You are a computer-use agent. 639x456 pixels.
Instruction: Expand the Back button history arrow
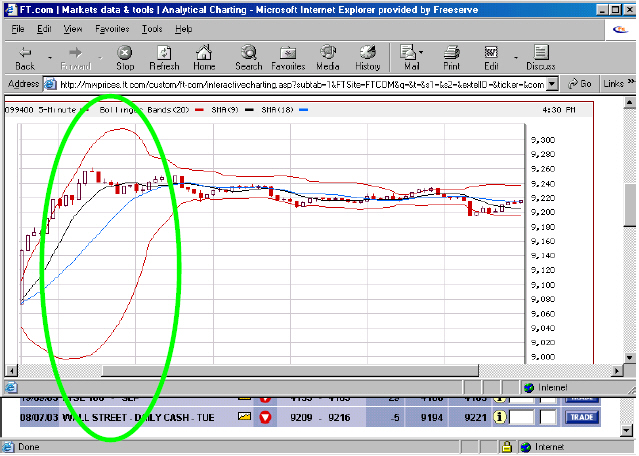50,58
